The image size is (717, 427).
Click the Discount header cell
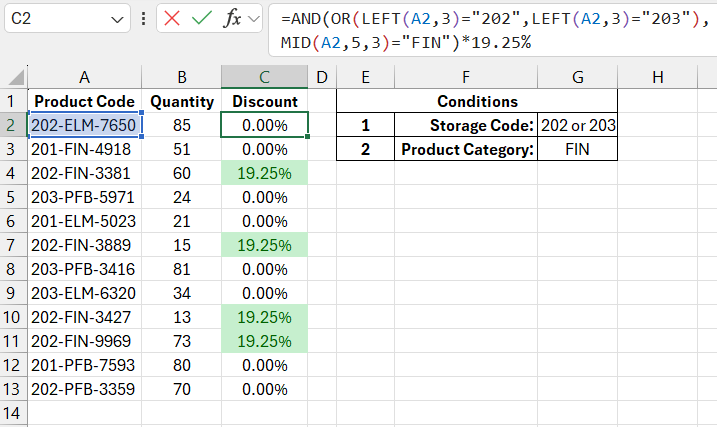coord(264,101)
